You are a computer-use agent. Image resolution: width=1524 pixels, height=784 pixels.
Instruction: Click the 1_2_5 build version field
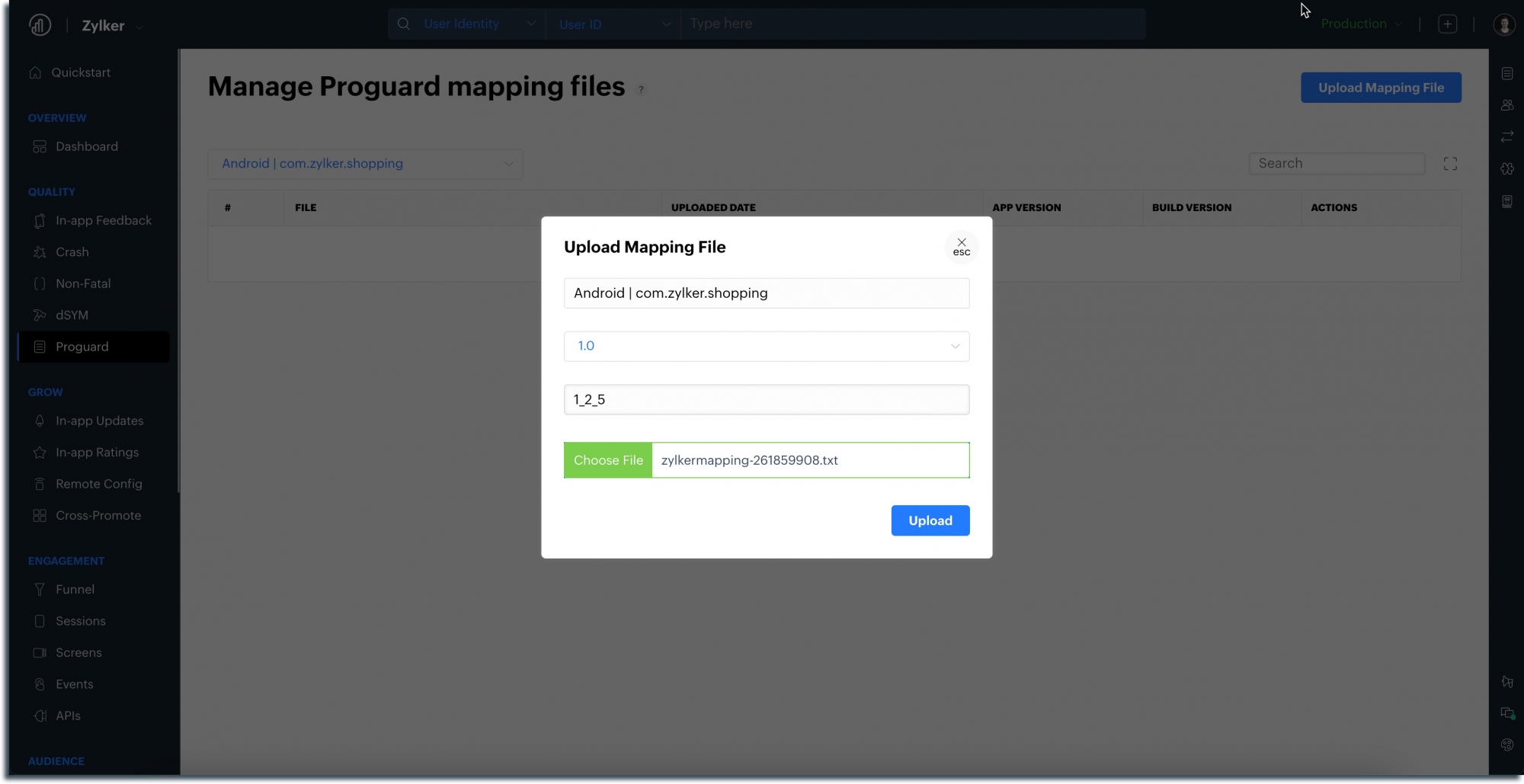pyautogui.click(x=767, y=399)
